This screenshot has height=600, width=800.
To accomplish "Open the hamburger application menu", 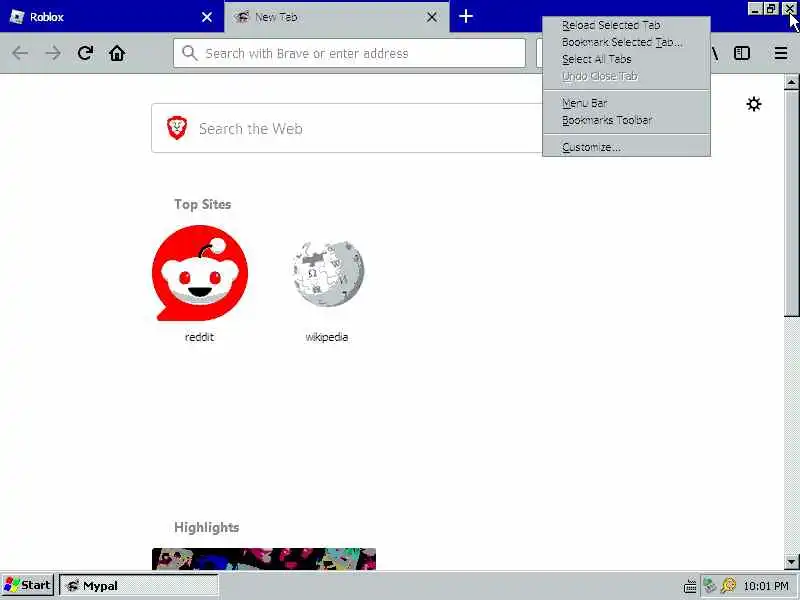I will tap(781, 53).
